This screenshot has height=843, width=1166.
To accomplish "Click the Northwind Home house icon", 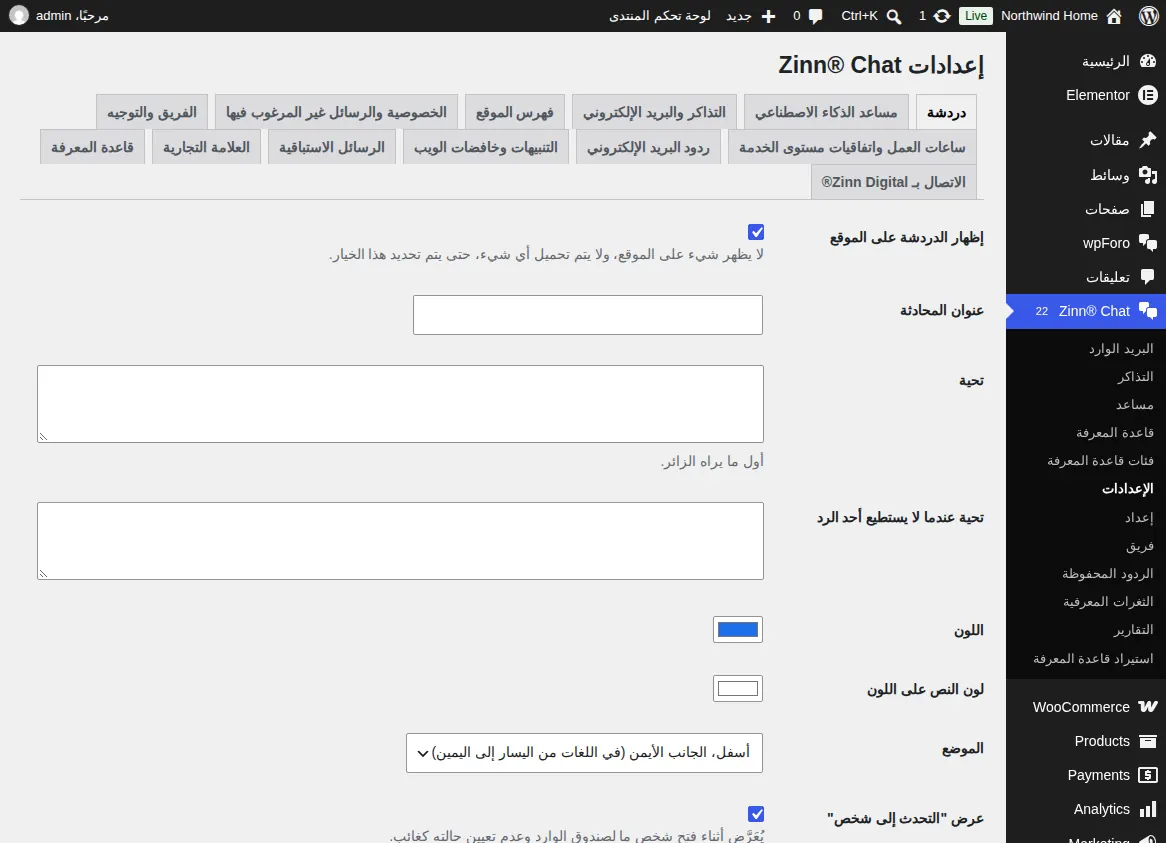I will (x=1114, y=16).
